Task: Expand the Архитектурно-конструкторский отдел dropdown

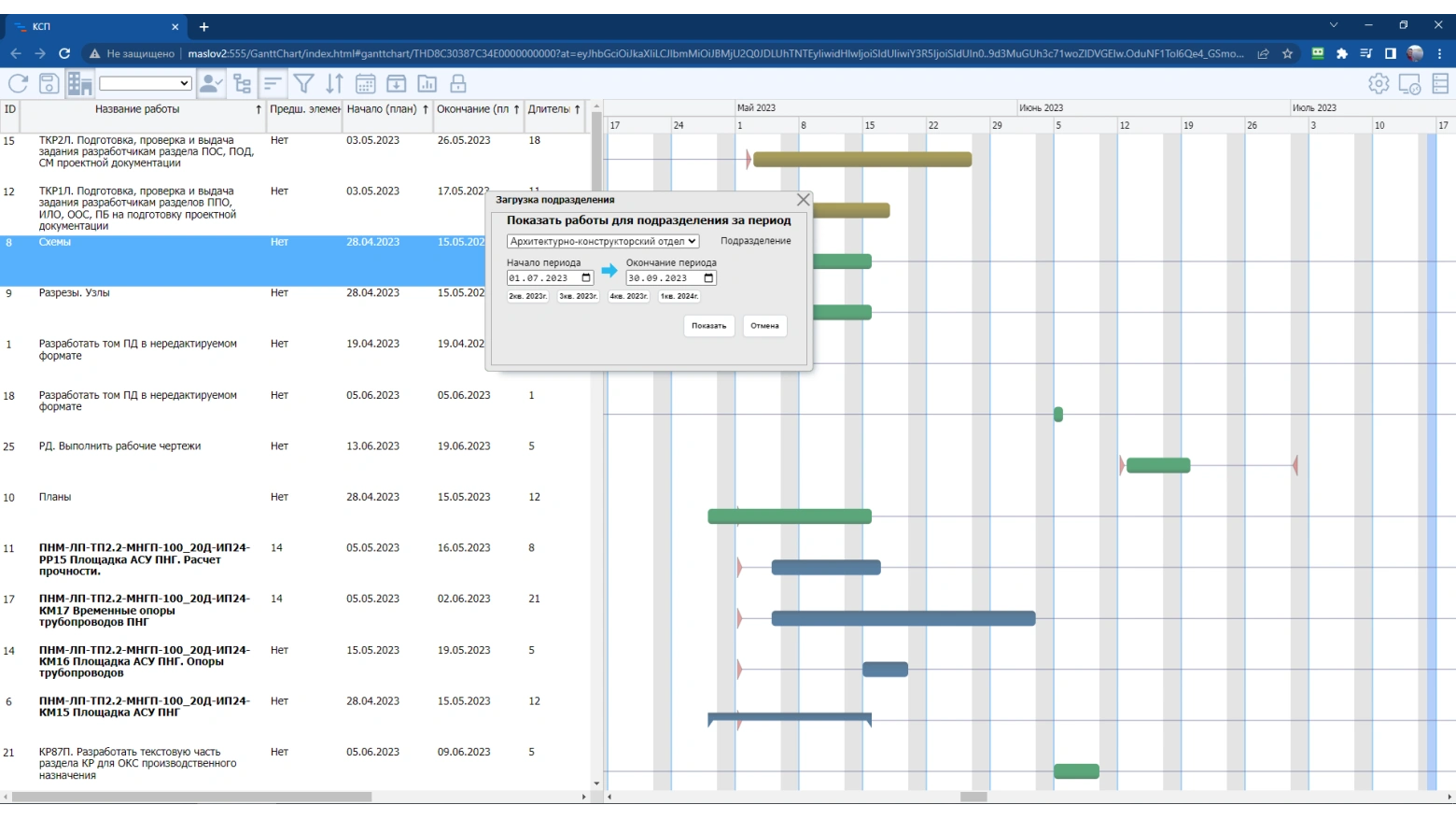Action: 603,241
